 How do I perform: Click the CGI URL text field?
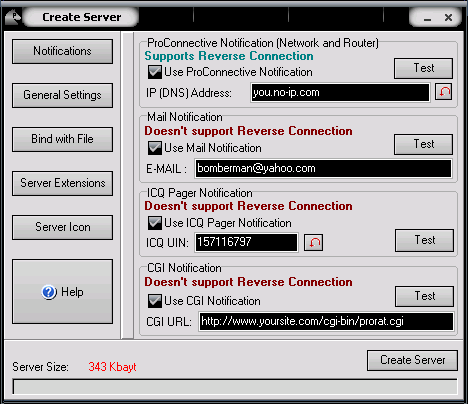pos(326,321)
